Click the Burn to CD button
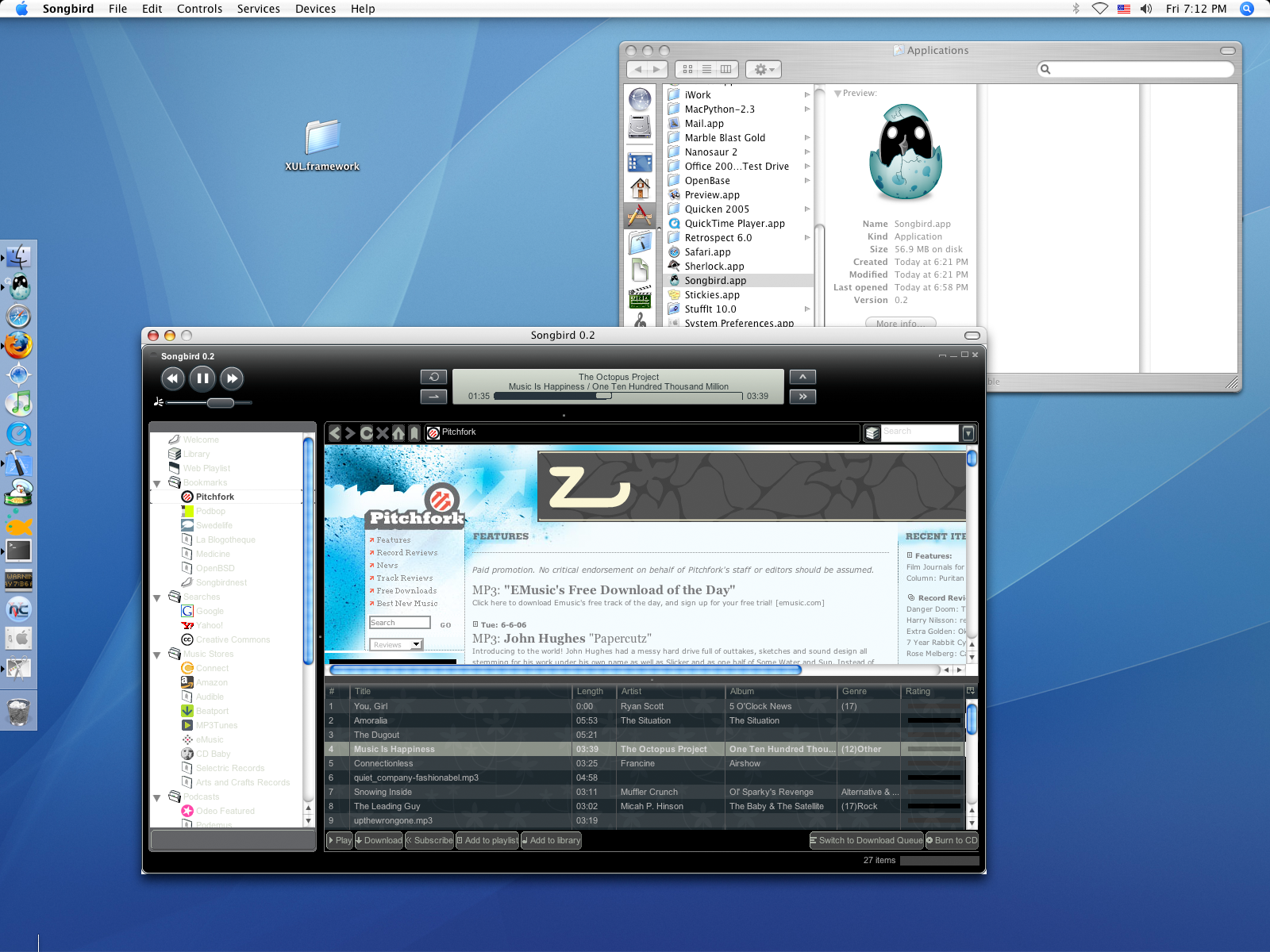This screenshot has width=1270, height=952. pos(952,840)
